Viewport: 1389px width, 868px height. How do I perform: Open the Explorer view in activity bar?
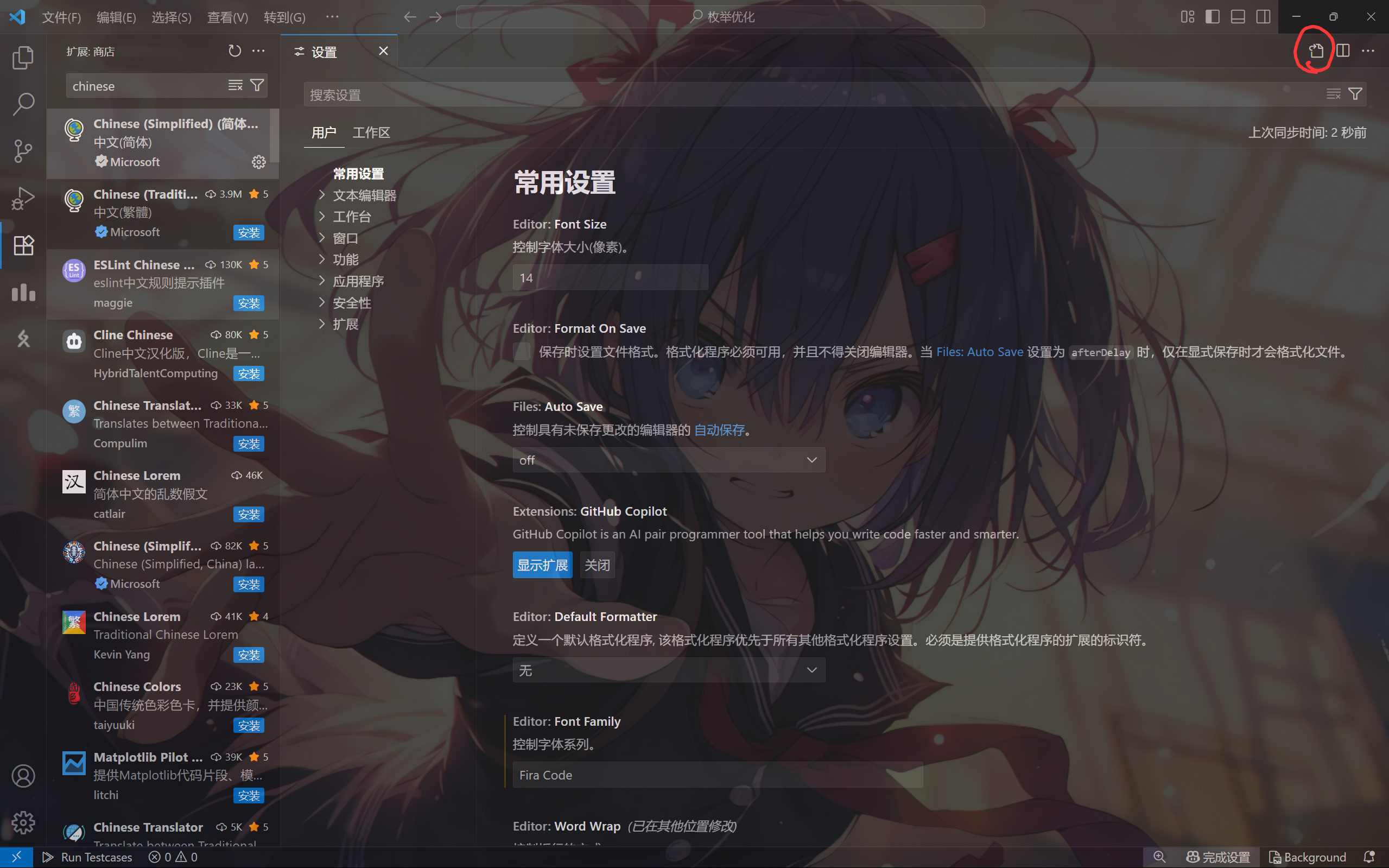23,58
